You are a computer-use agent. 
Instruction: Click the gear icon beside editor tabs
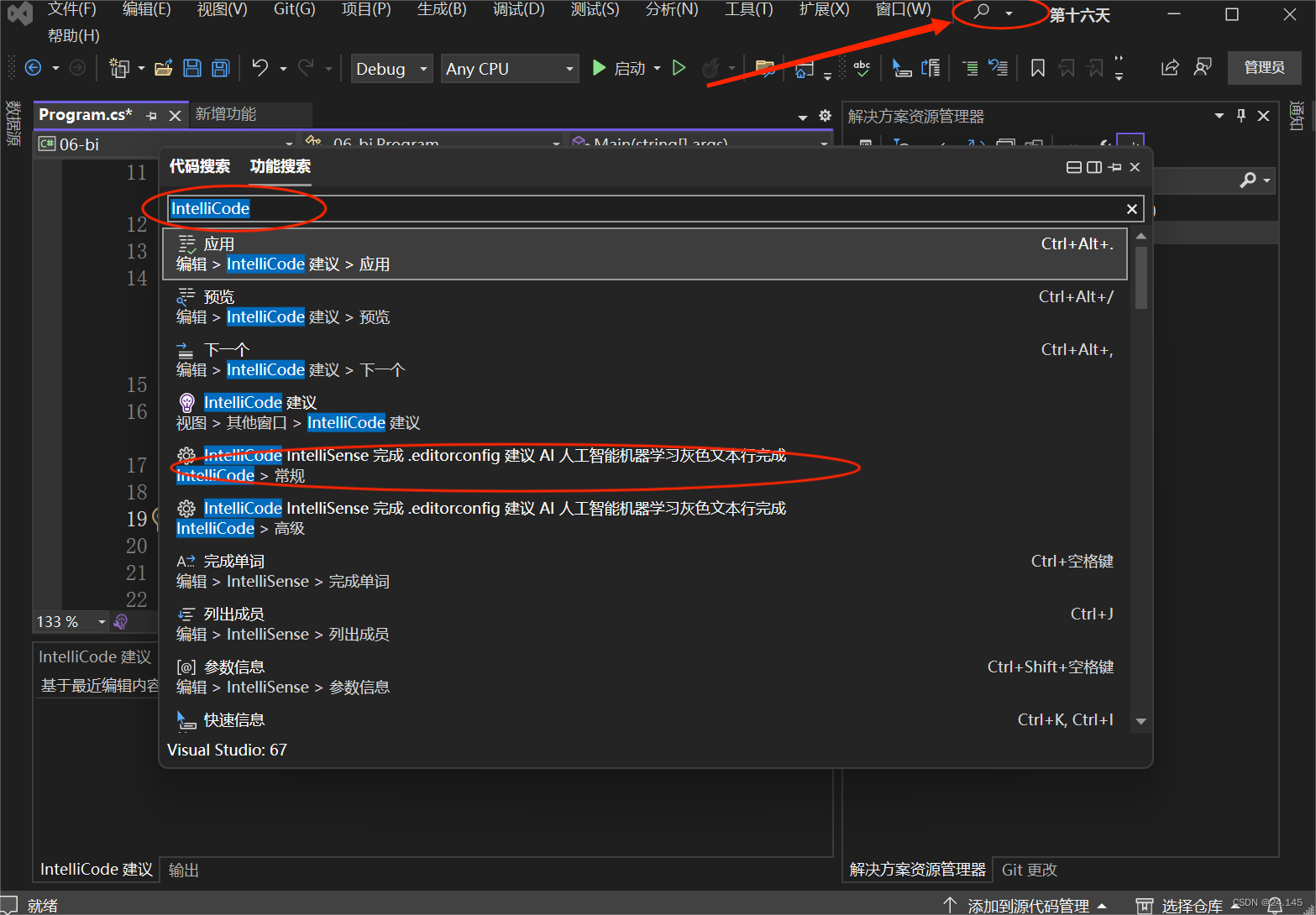(825, 116)
